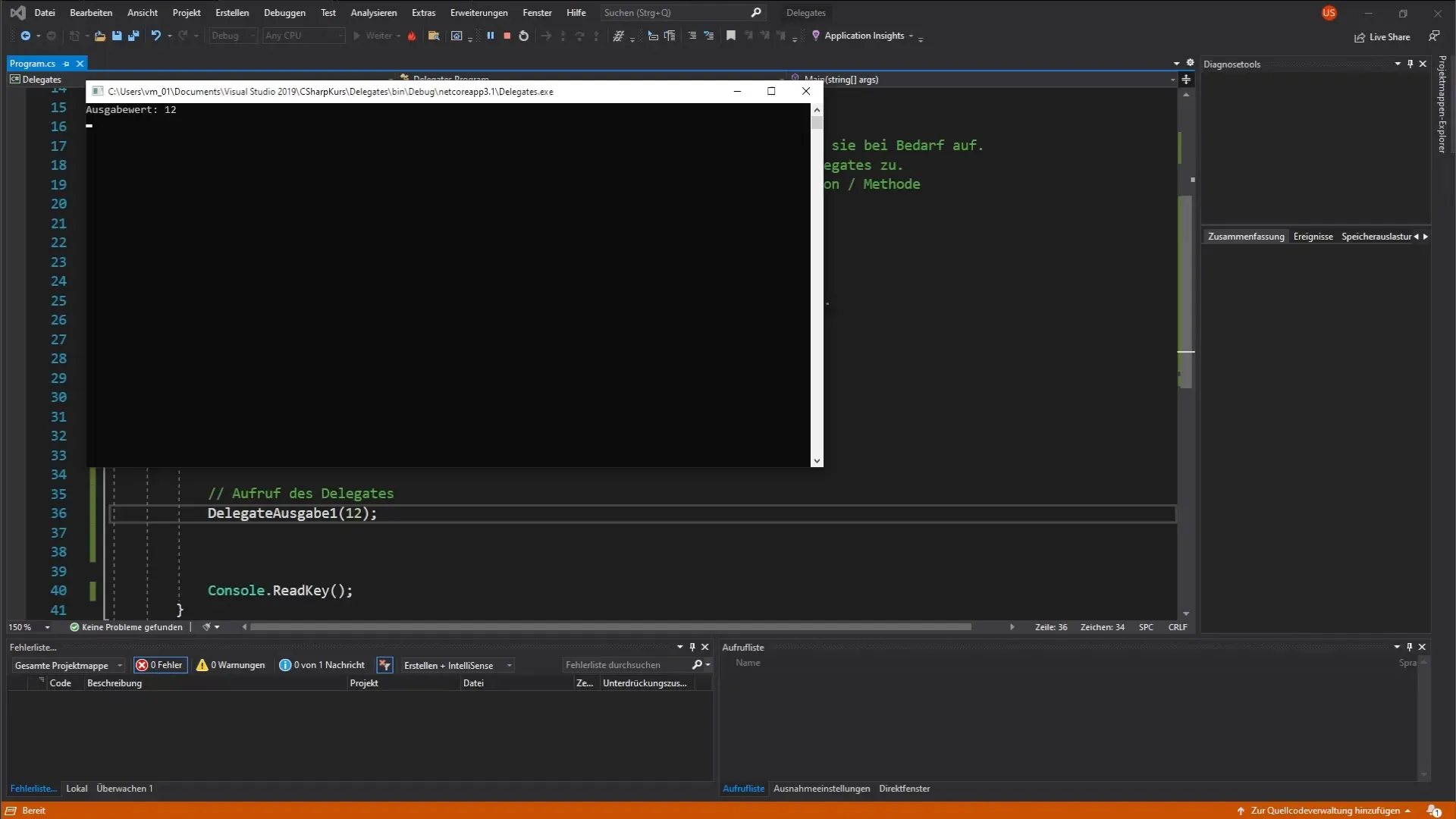This screenshot has height=819, width=1456.
Task: Toggle the 0 von 1 Nachricht filter
Action: tap(322, 665)
